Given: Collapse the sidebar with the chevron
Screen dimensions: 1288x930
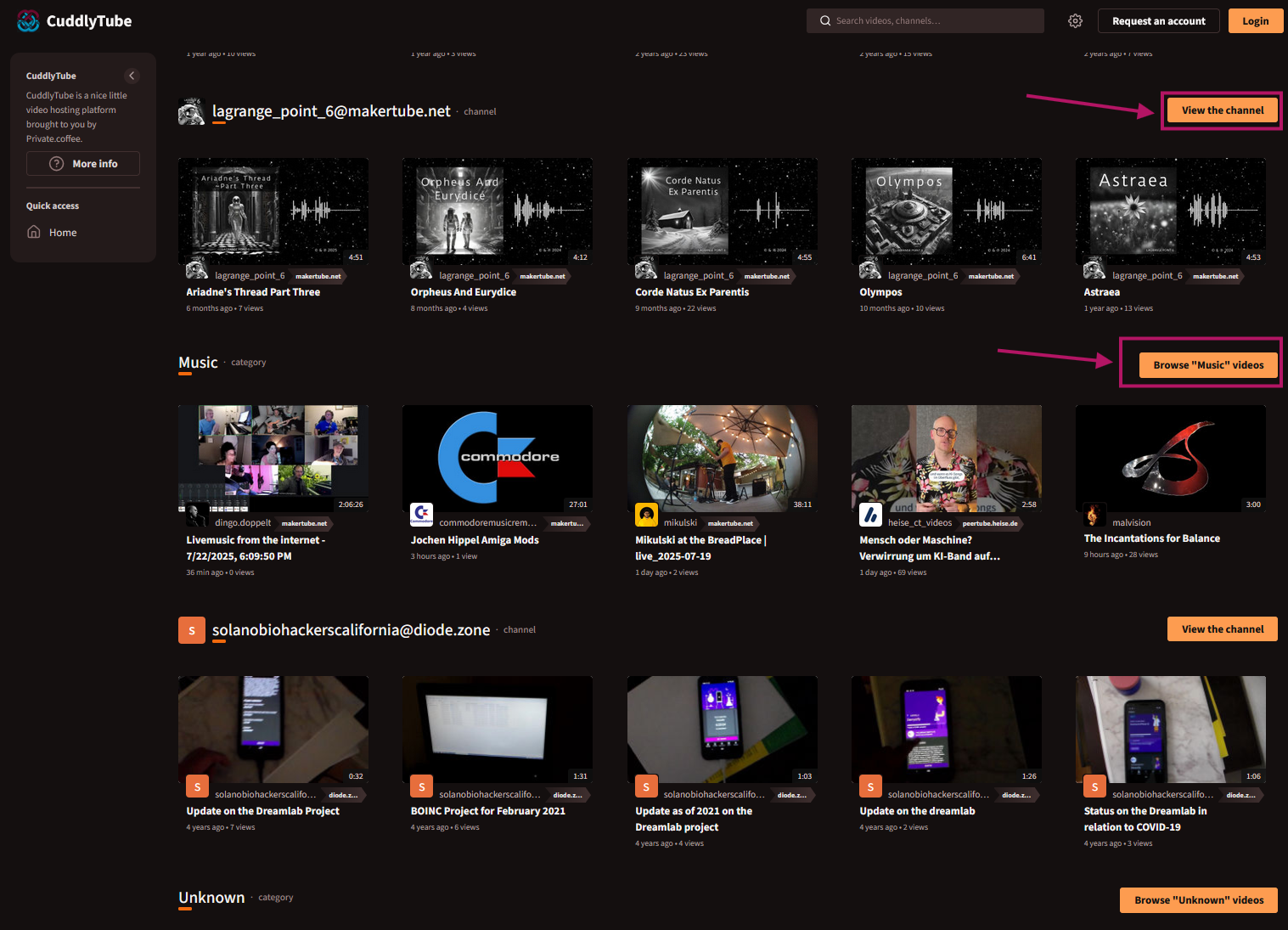Looking at the screenshot, I should coord(132,76).
